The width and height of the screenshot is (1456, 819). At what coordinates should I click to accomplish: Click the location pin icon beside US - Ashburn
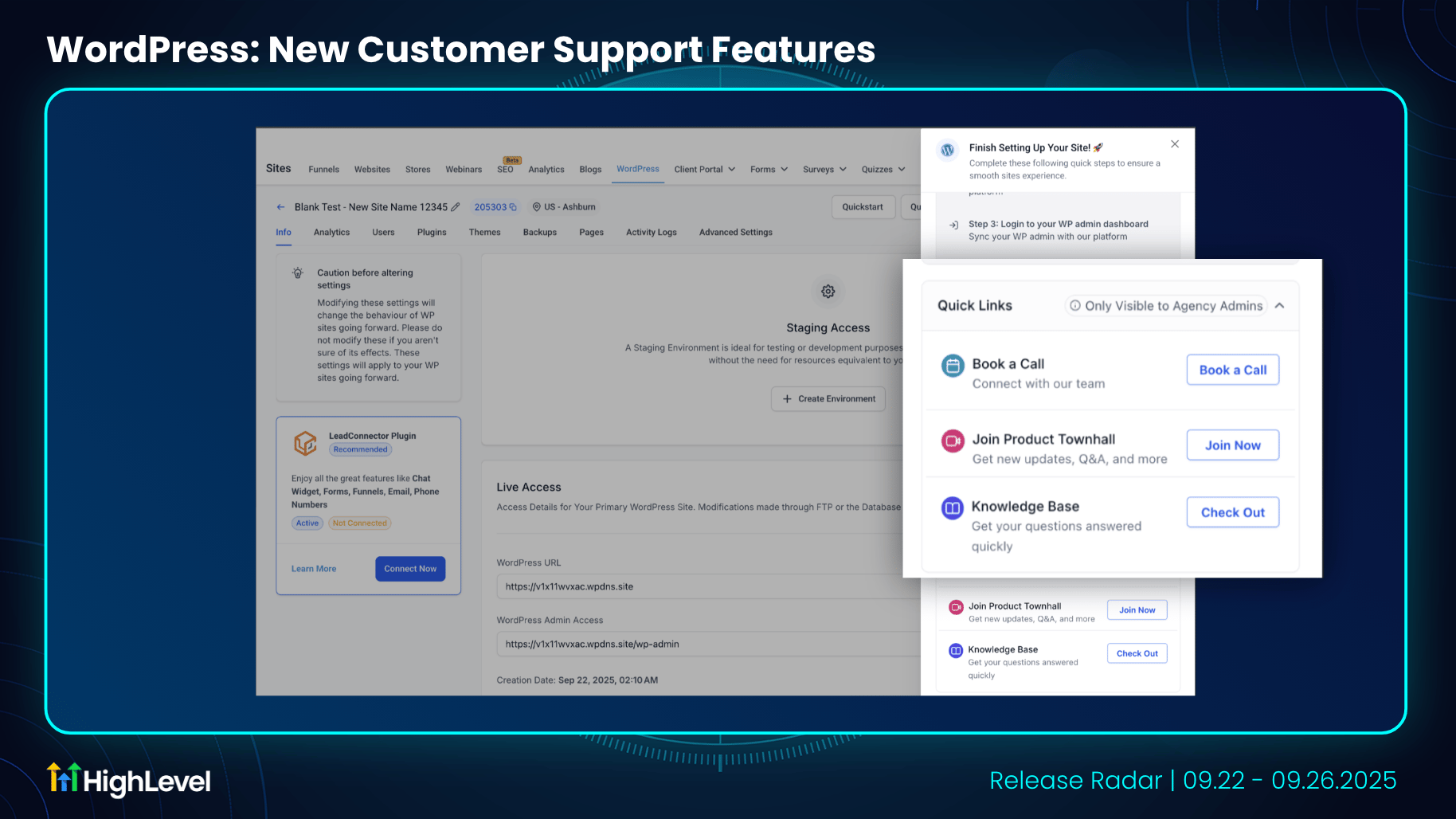[537, 207]
